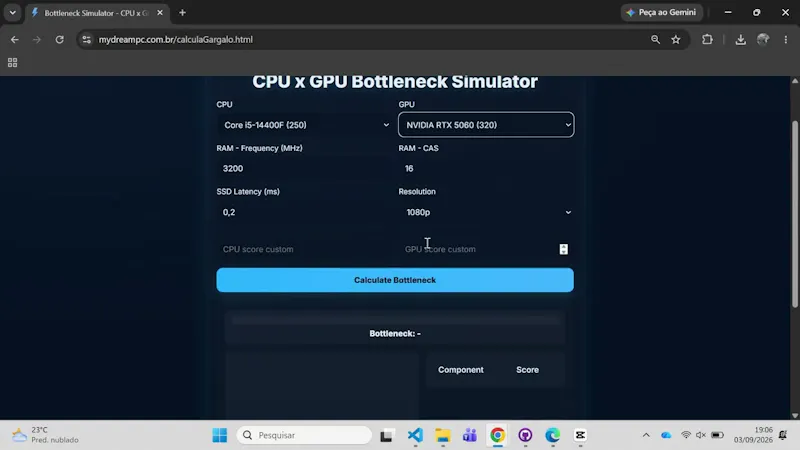The height and width of the screenshot is (450, 800).
Task: View site information icon in address bar
Action: pos(87,39)
